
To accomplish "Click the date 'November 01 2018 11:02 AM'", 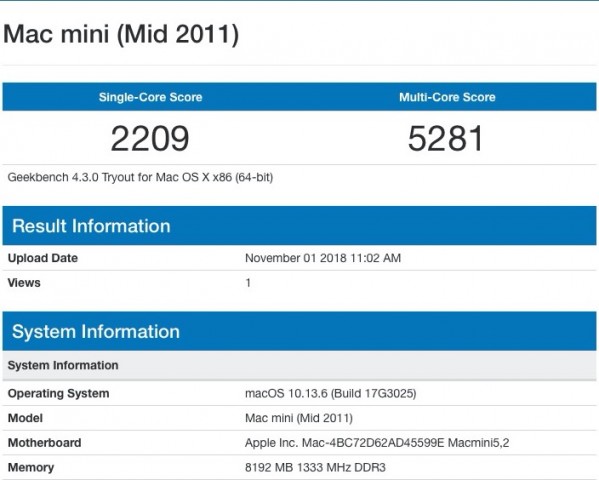I will [323, 258].
